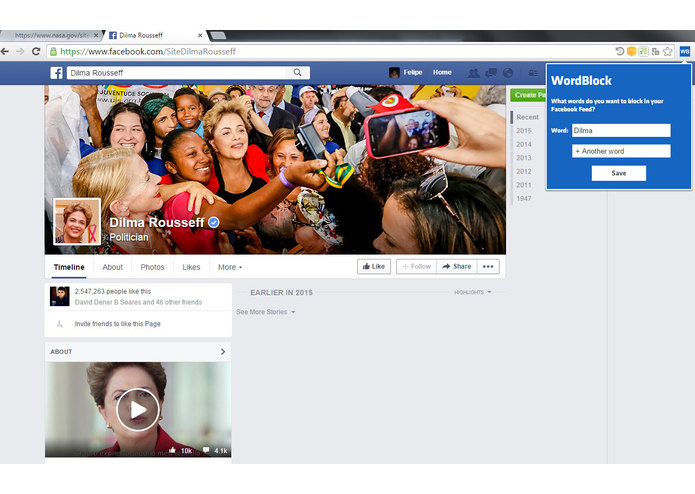This screenshot has width=695, height=494.
Task: Open the three-dots more actions button
Action: 488,266
